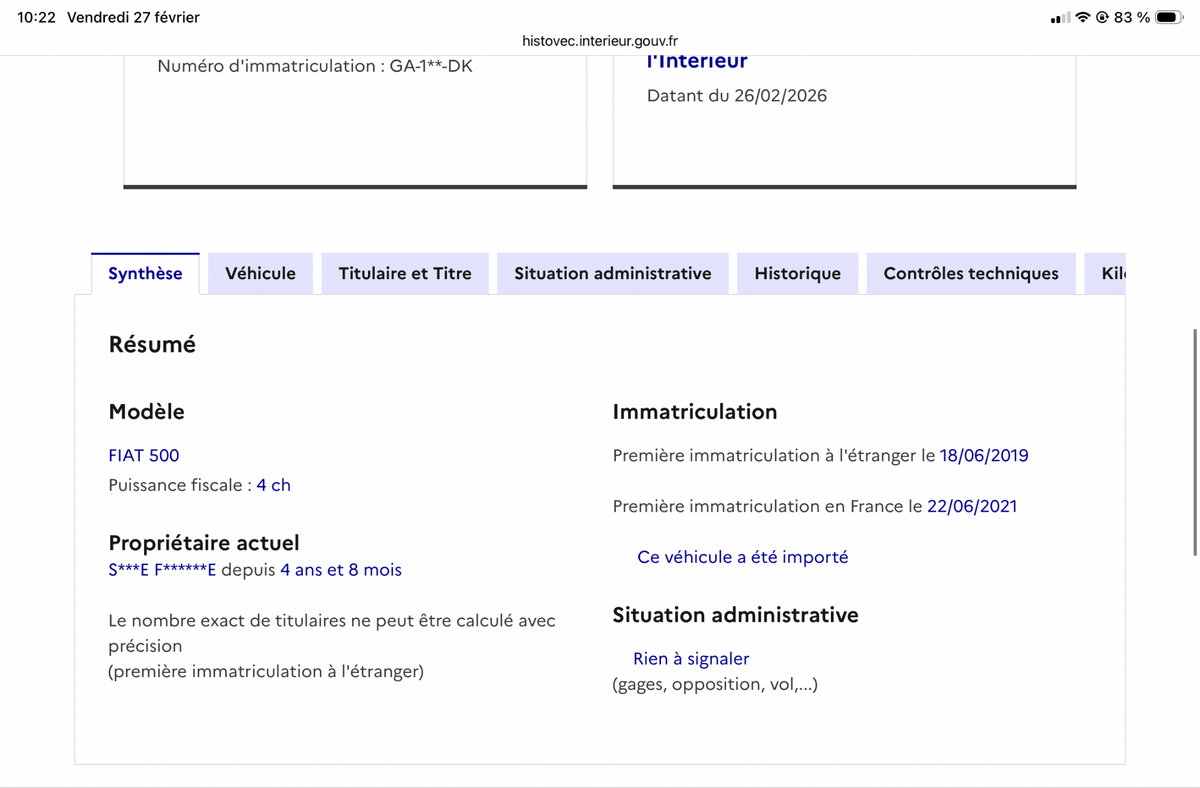Open the FIAT 500 model link
The image size is (1200, 788).
pyautogui.click(x=144, y=455)
